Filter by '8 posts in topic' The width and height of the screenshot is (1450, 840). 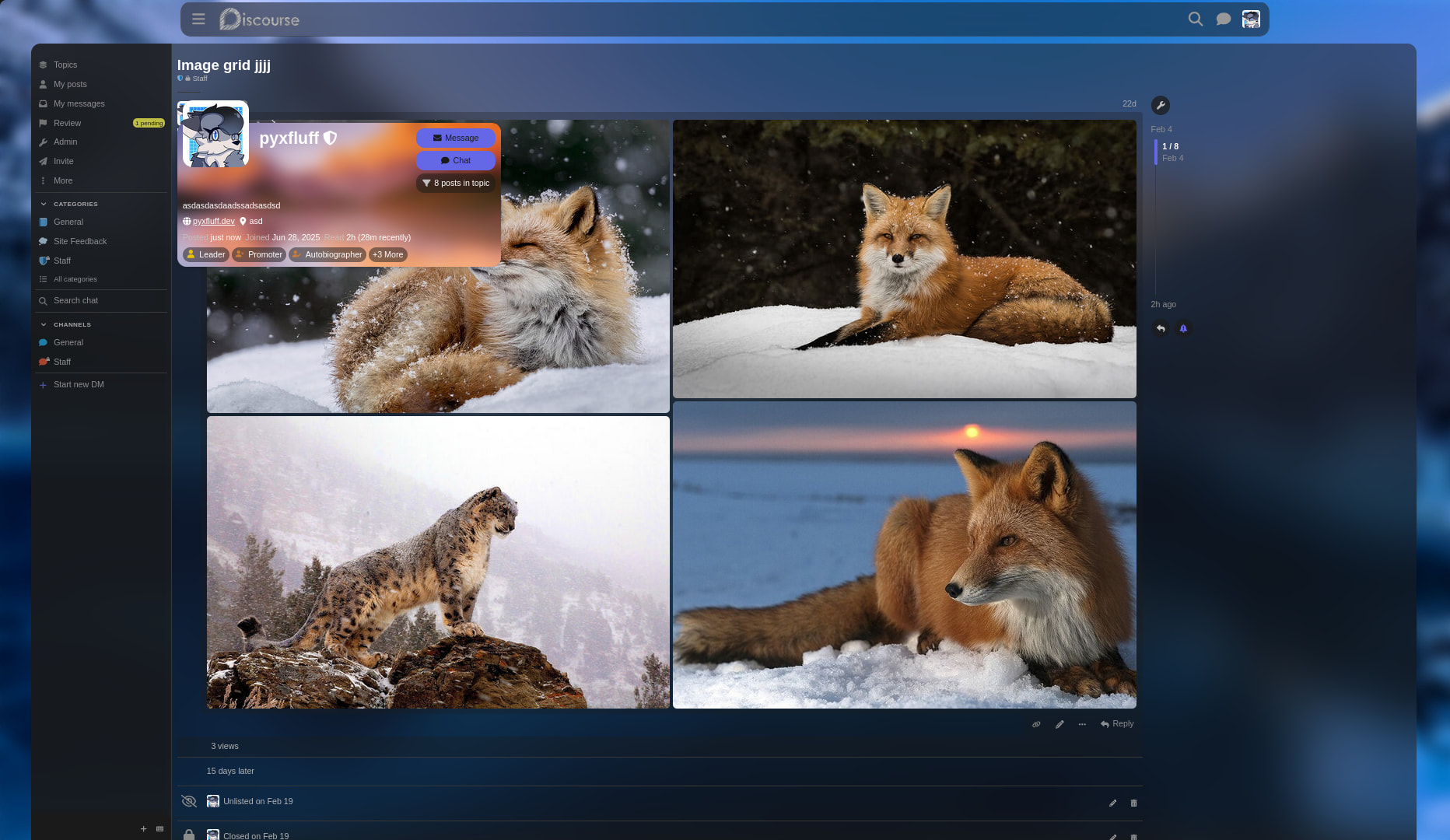tap(456, 184)
